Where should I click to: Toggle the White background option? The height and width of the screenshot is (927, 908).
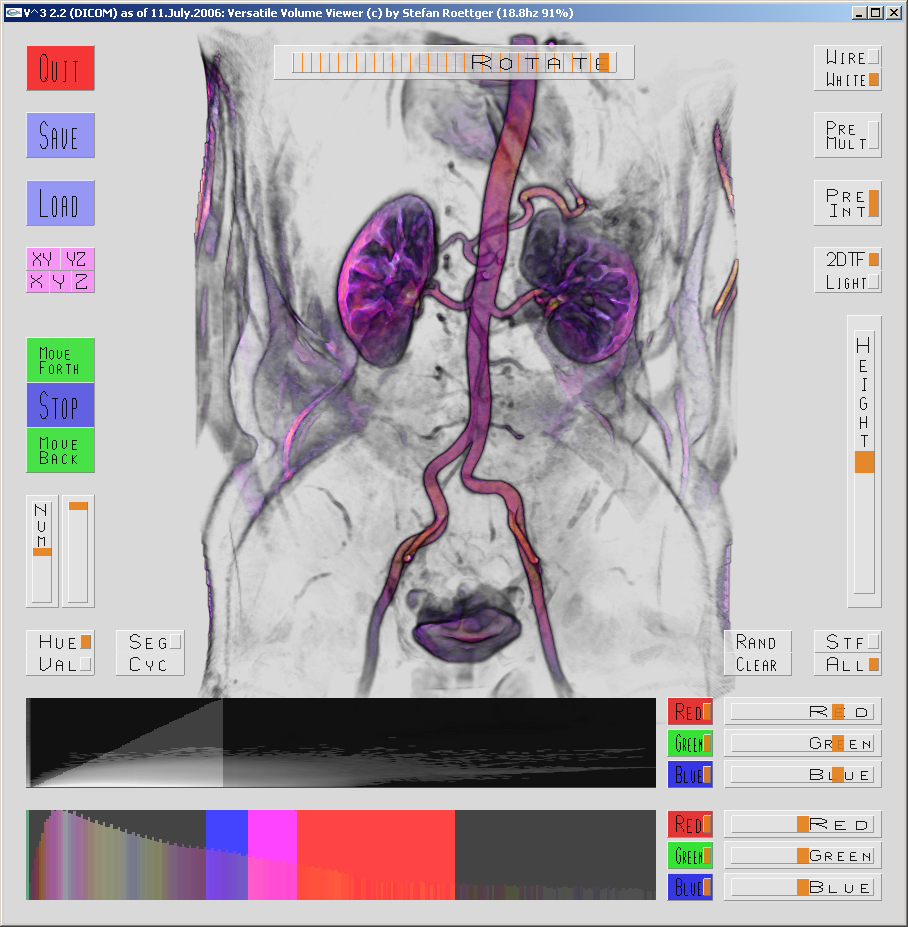[x=847, y=80]
